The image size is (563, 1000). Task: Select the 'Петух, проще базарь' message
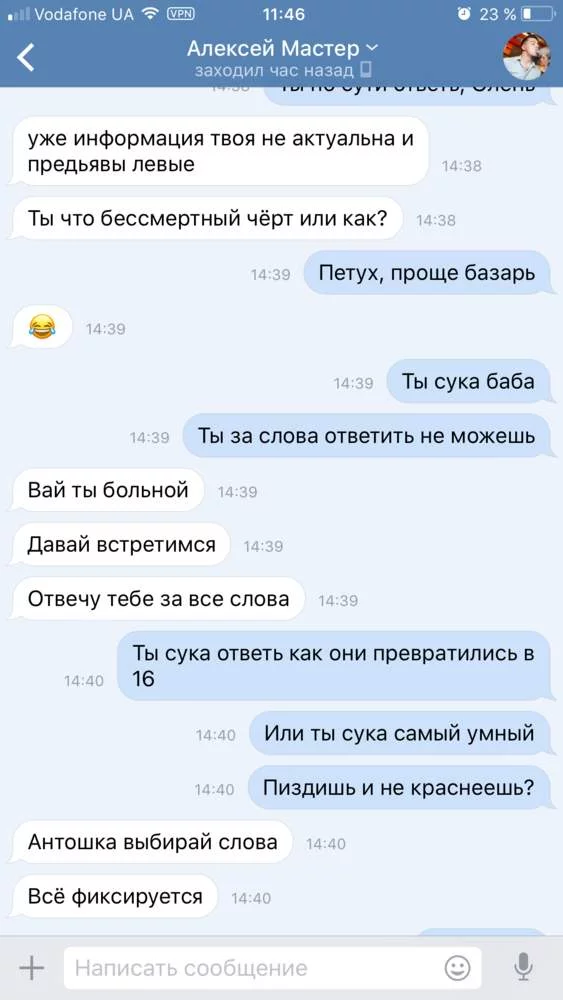click(427, 274)
